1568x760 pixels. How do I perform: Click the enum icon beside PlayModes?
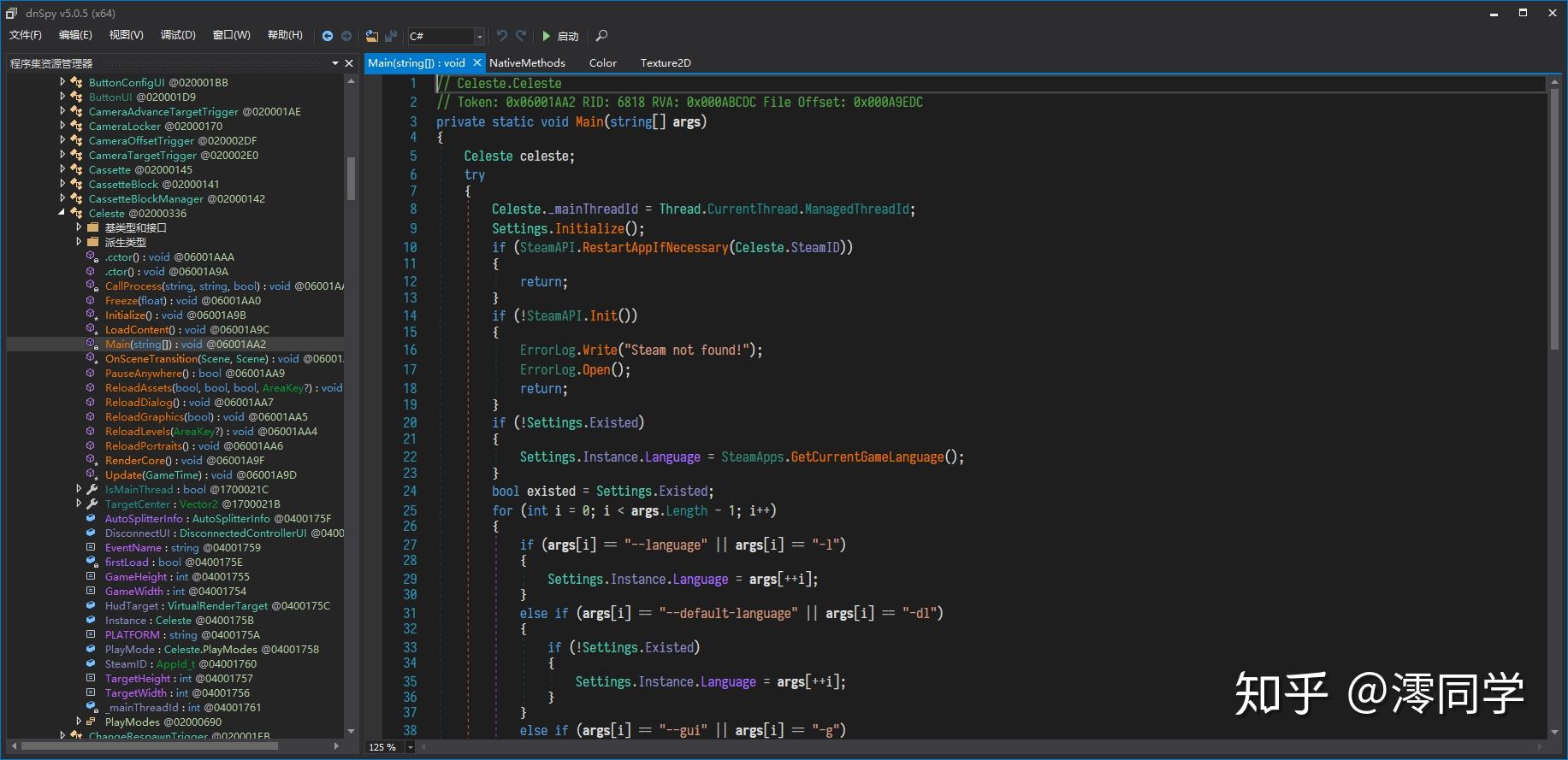pyautogui.click(x=92, y=722)
